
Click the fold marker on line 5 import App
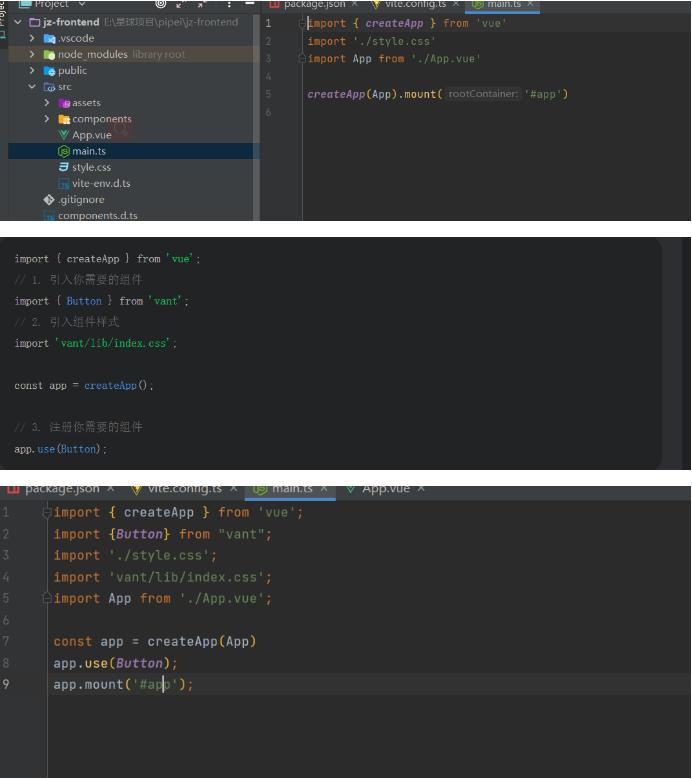tap(47, 598)
